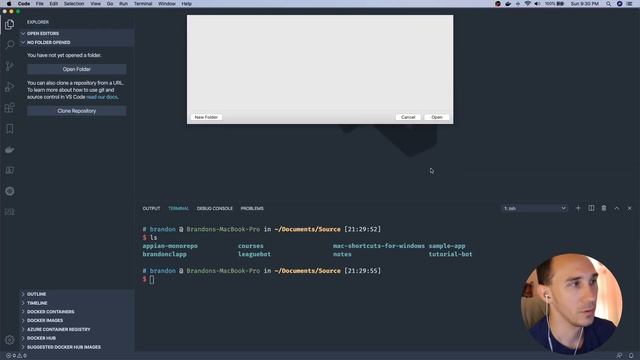Image resolution: width=640 pixels, height=360 pixels.
Task: Follow the 'read our docs' link
Action: (102, 97)
